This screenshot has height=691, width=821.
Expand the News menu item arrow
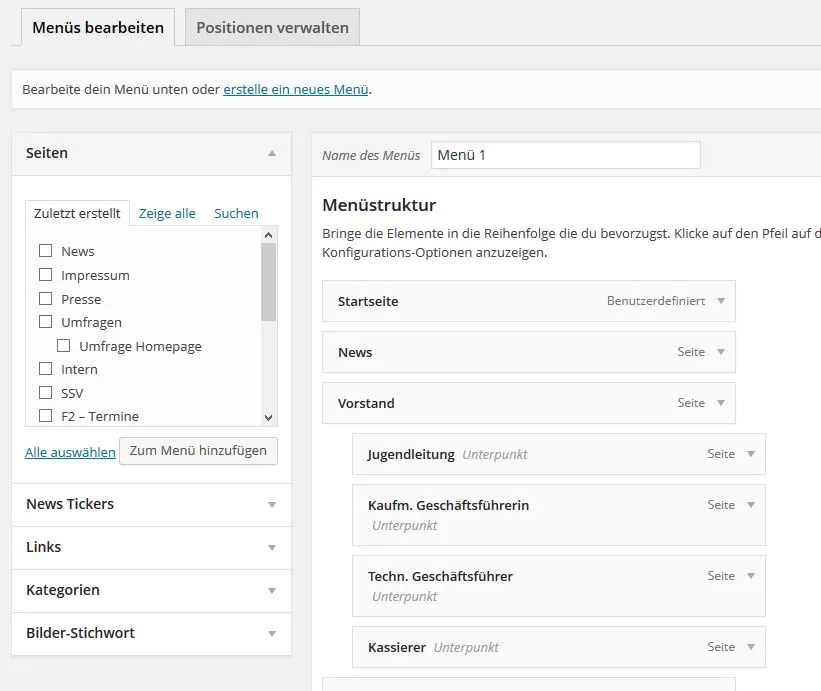pos(721,352)
